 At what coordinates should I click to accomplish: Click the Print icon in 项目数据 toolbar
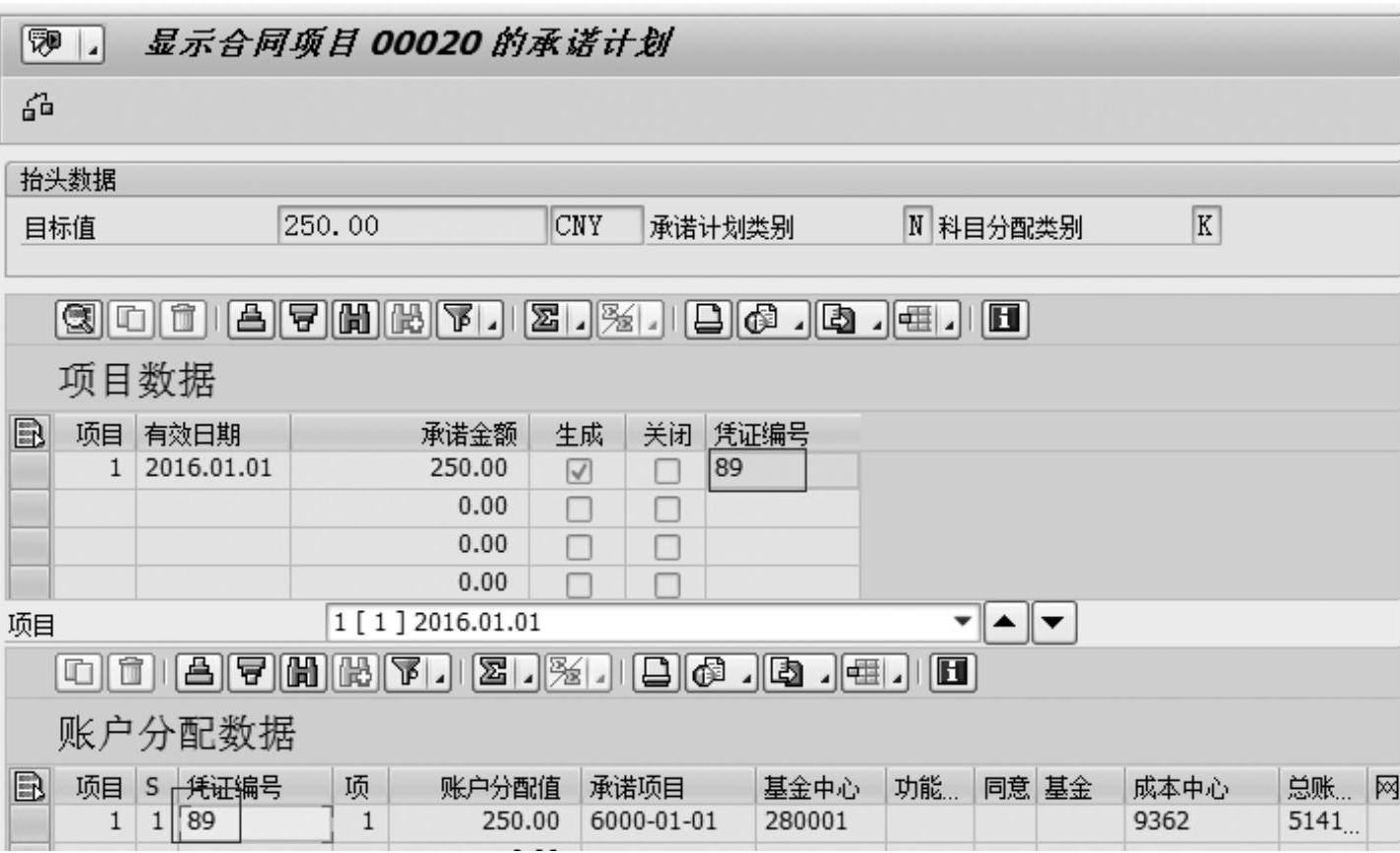pos(709,319)
